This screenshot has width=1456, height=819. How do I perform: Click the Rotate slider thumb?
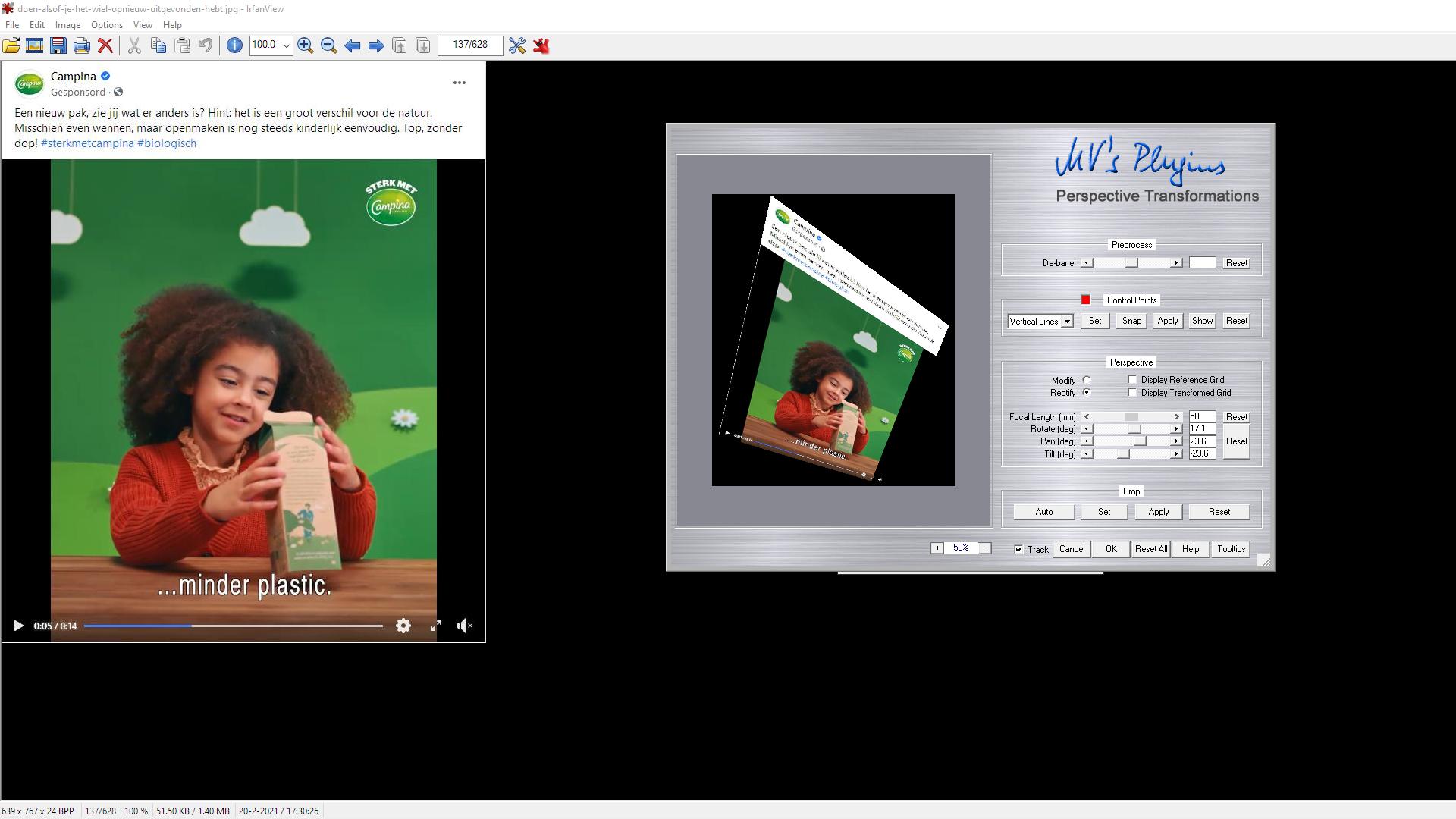pos(1134,429)
